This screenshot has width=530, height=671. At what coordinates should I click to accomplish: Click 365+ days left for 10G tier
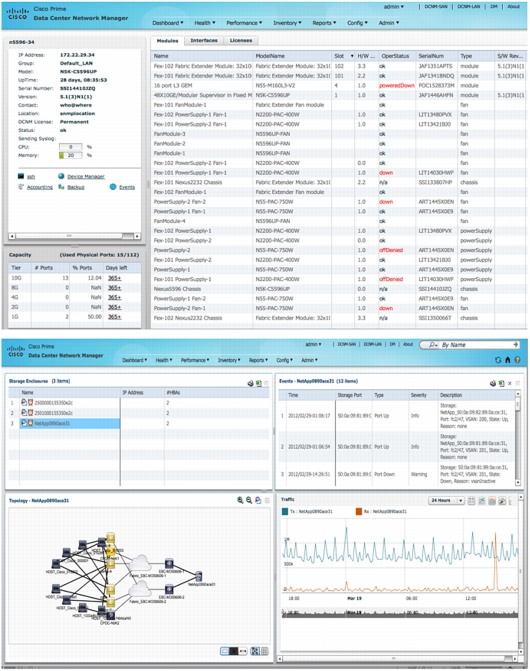tap(114, 278)
